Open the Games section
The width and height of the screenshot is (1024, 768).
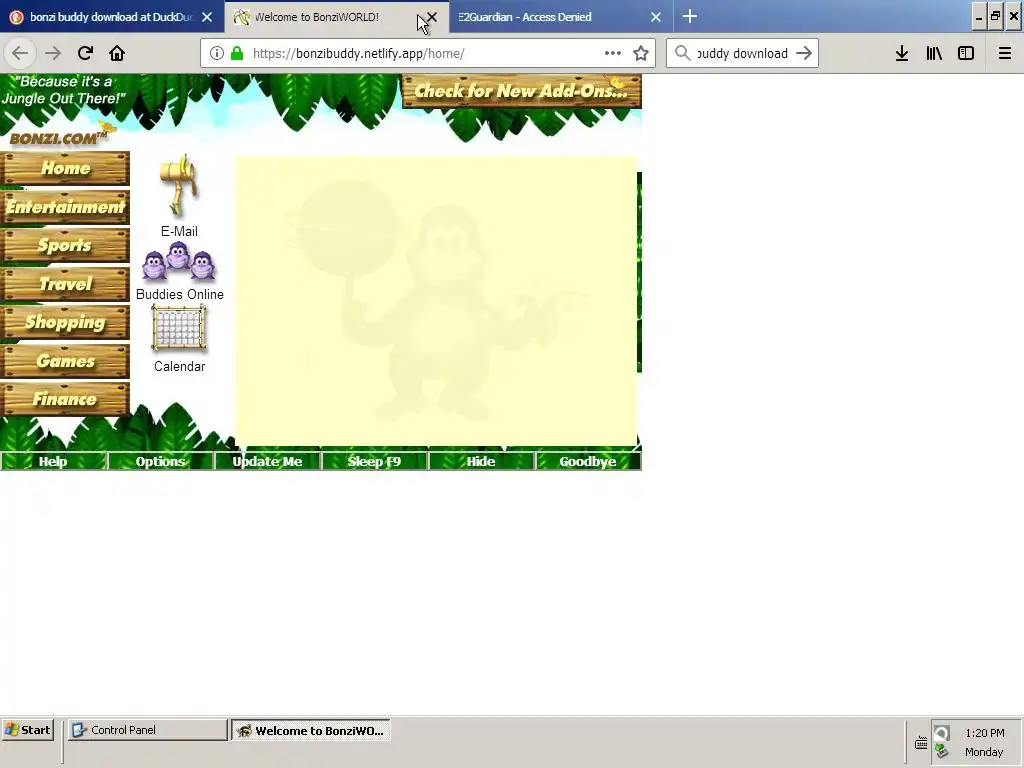(x=65, y=361)
